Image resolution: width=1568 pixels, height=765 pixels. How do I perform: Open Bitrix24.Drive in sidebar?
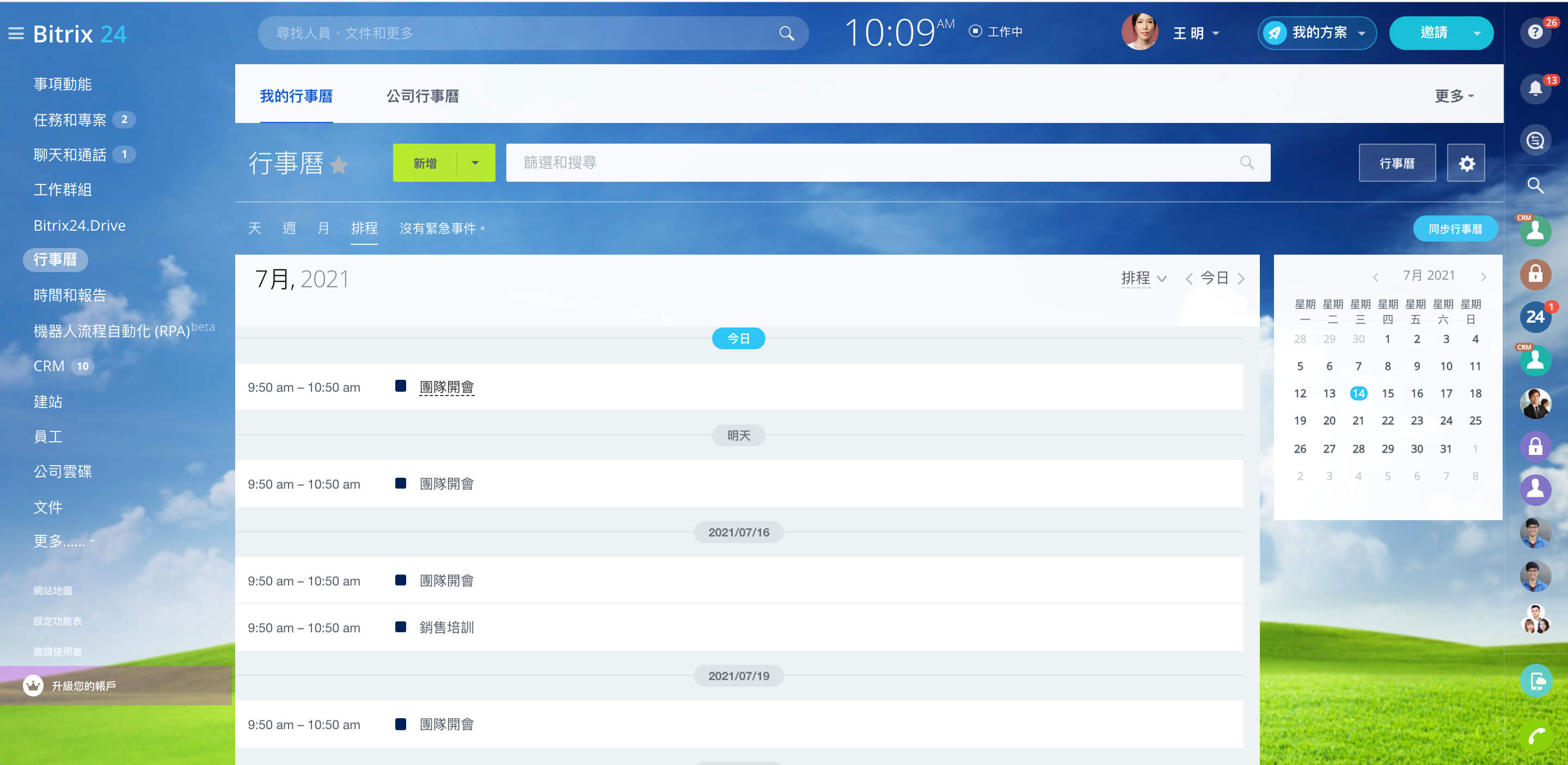tap(79, 225)
